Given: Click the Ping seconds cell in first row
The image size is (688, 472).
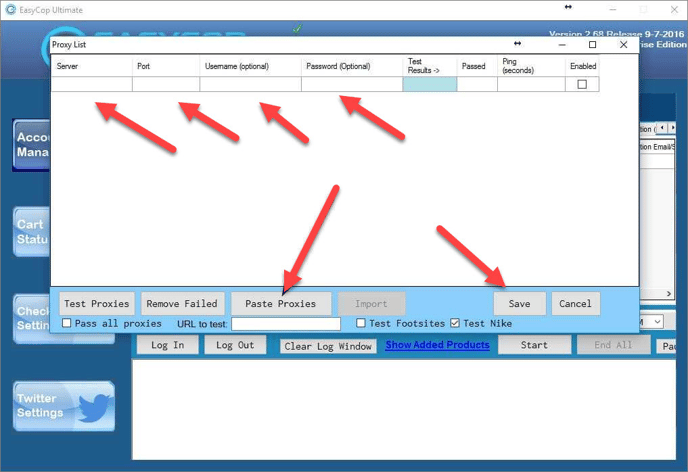Looking at the screenshot, I should pos(531,84).
